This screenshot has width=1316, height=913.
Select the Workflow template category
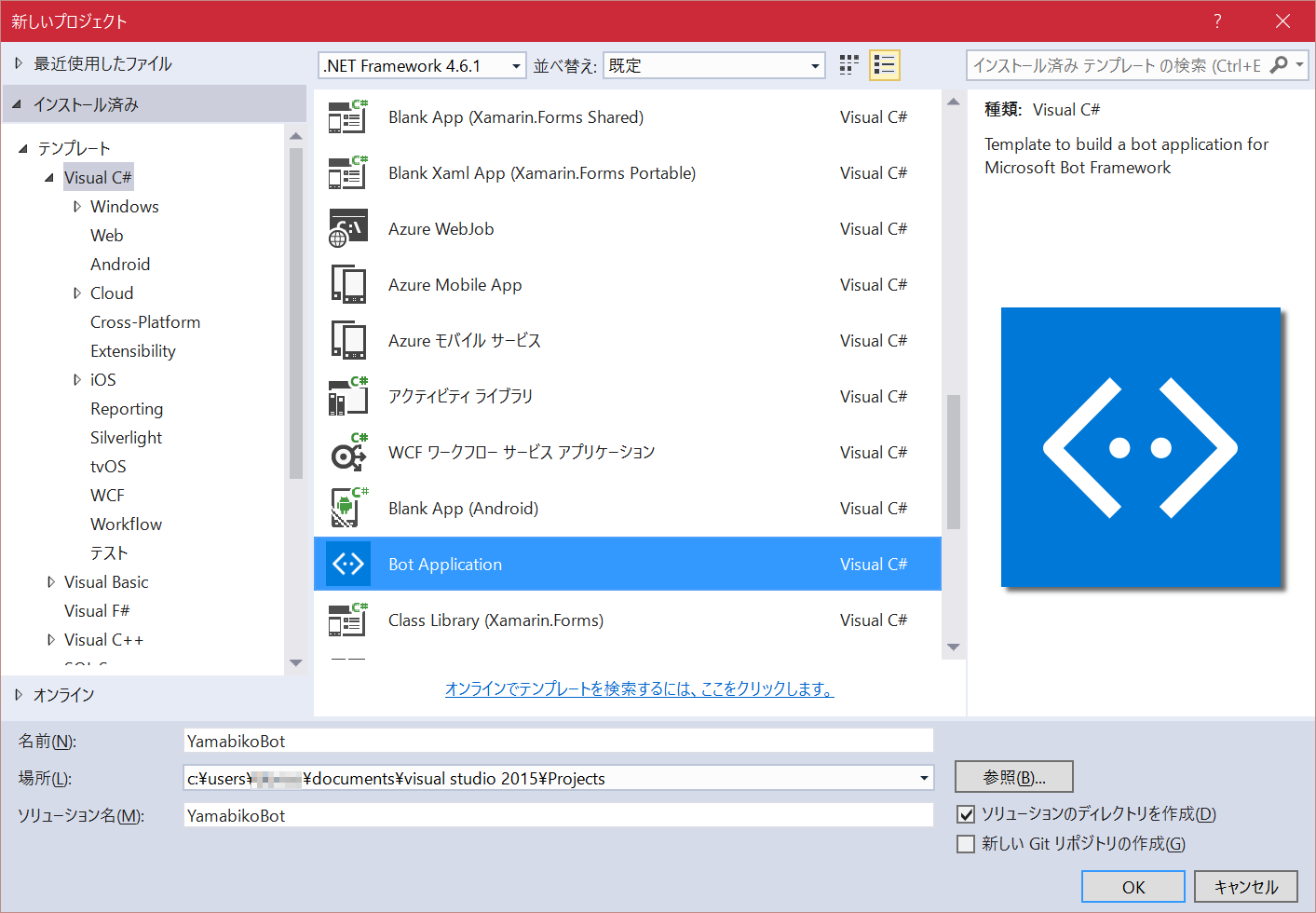click(127, 525)
